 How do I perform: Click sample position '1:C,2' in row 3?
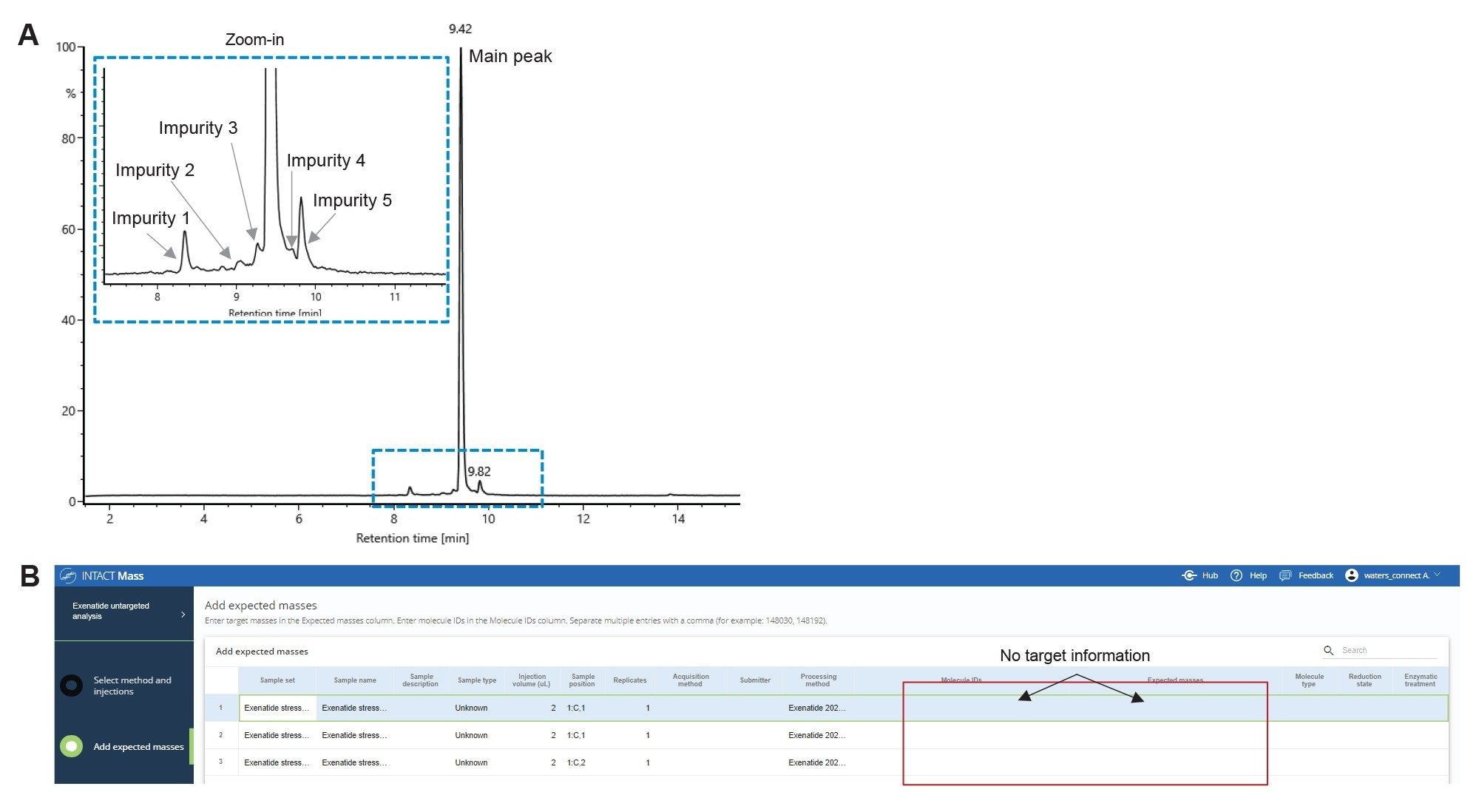tap(576, 762)
